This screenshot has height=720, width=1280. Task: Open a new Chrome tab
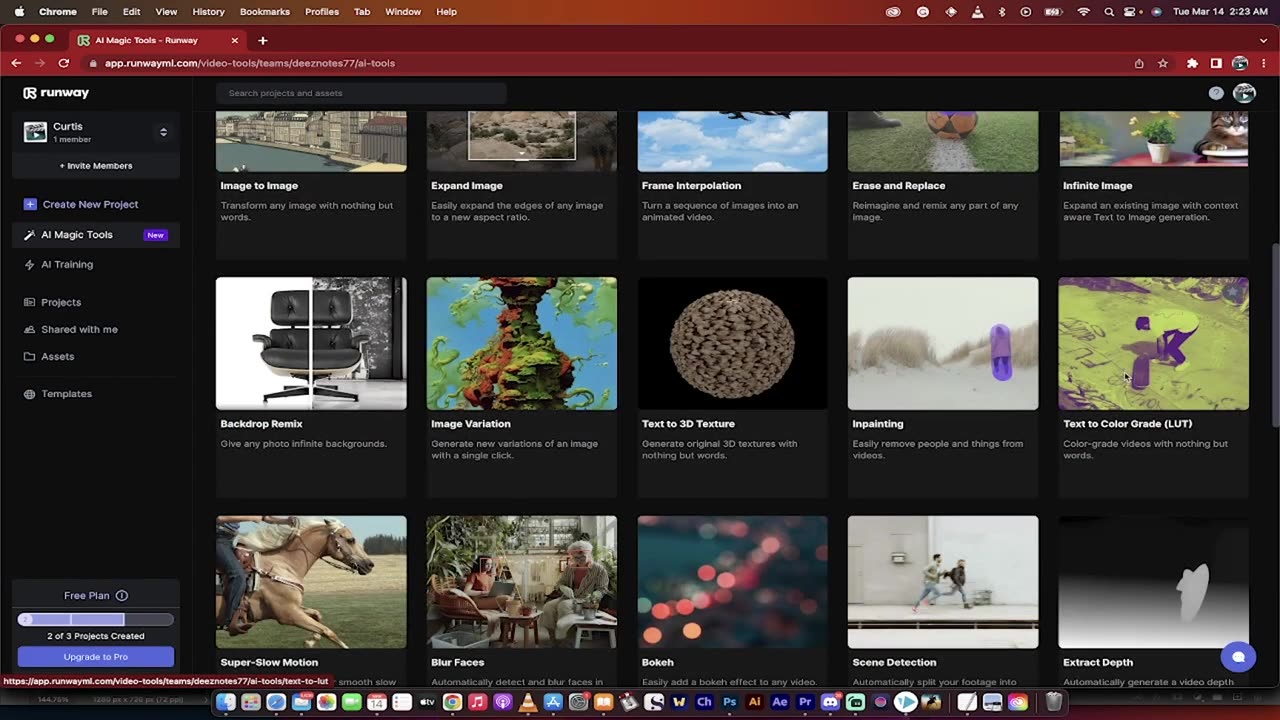click(x=263, y=40)
